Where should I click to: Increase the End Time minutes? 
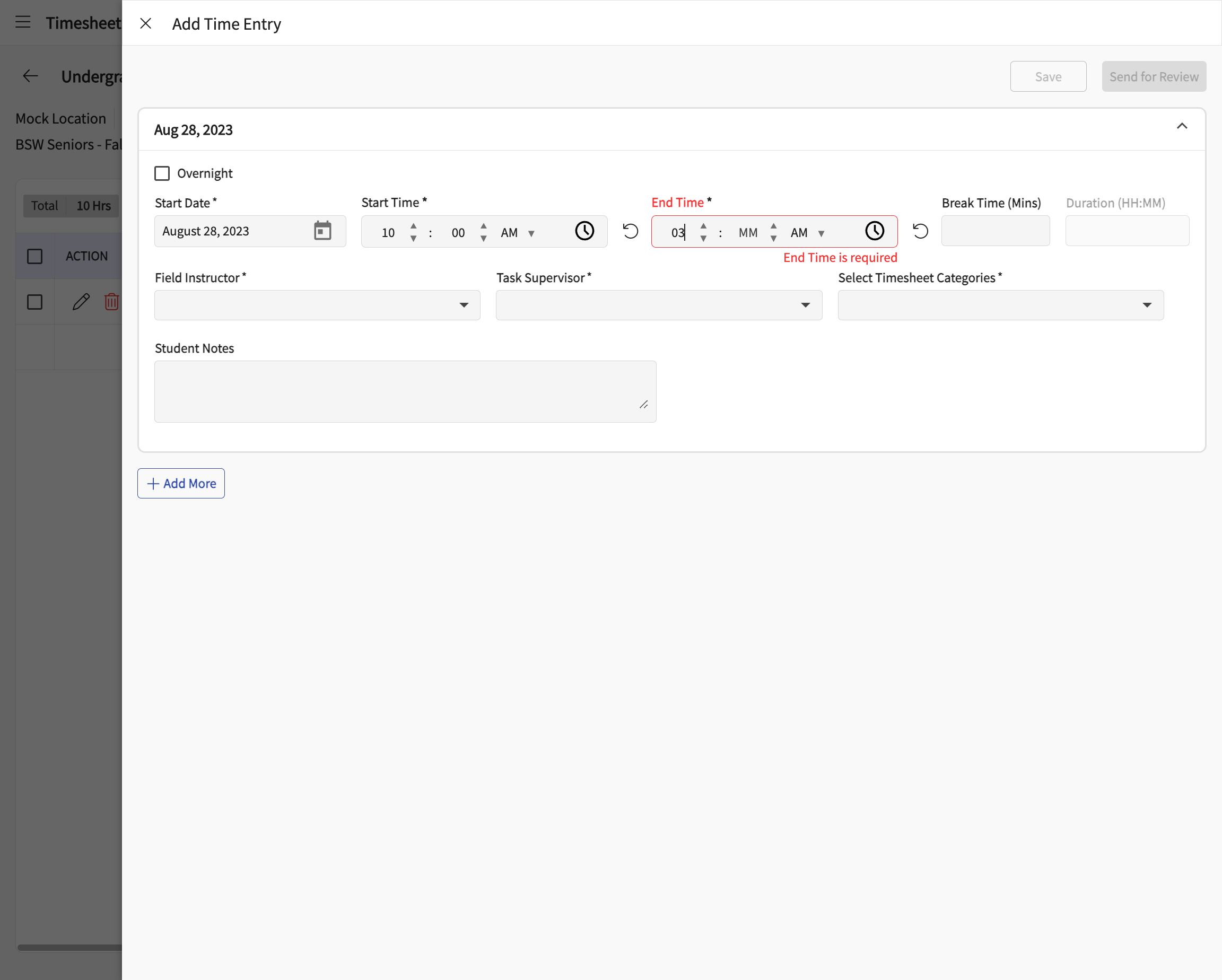774,225
